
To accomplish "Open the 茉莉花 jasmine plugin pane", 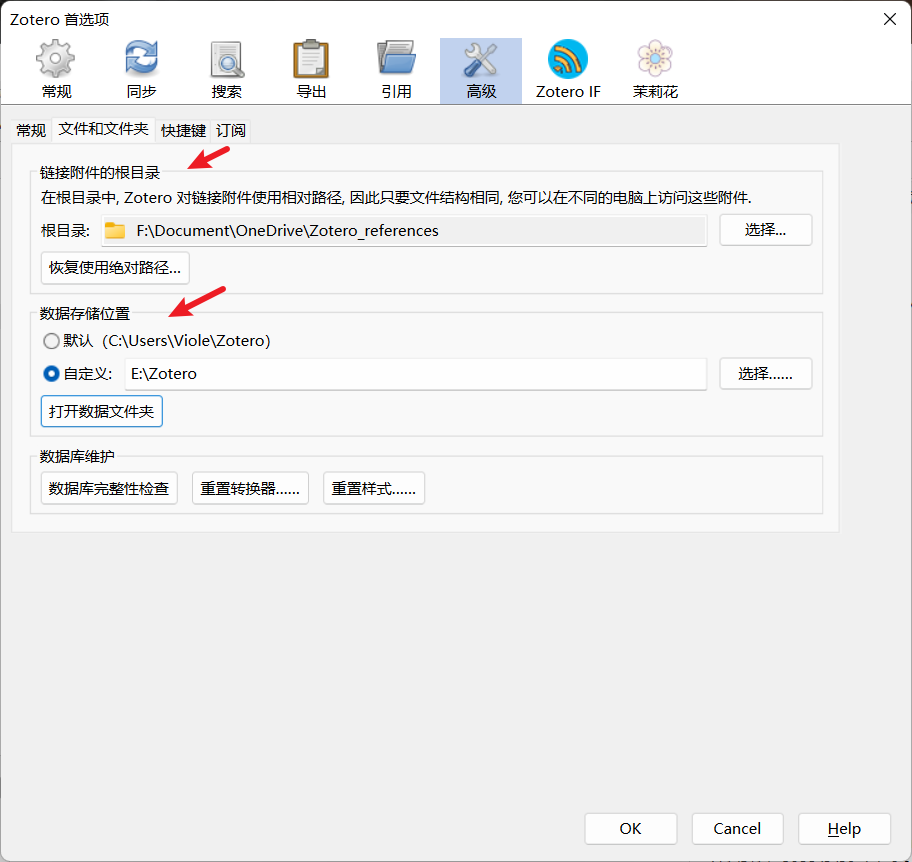I will (x=655, y=70).
